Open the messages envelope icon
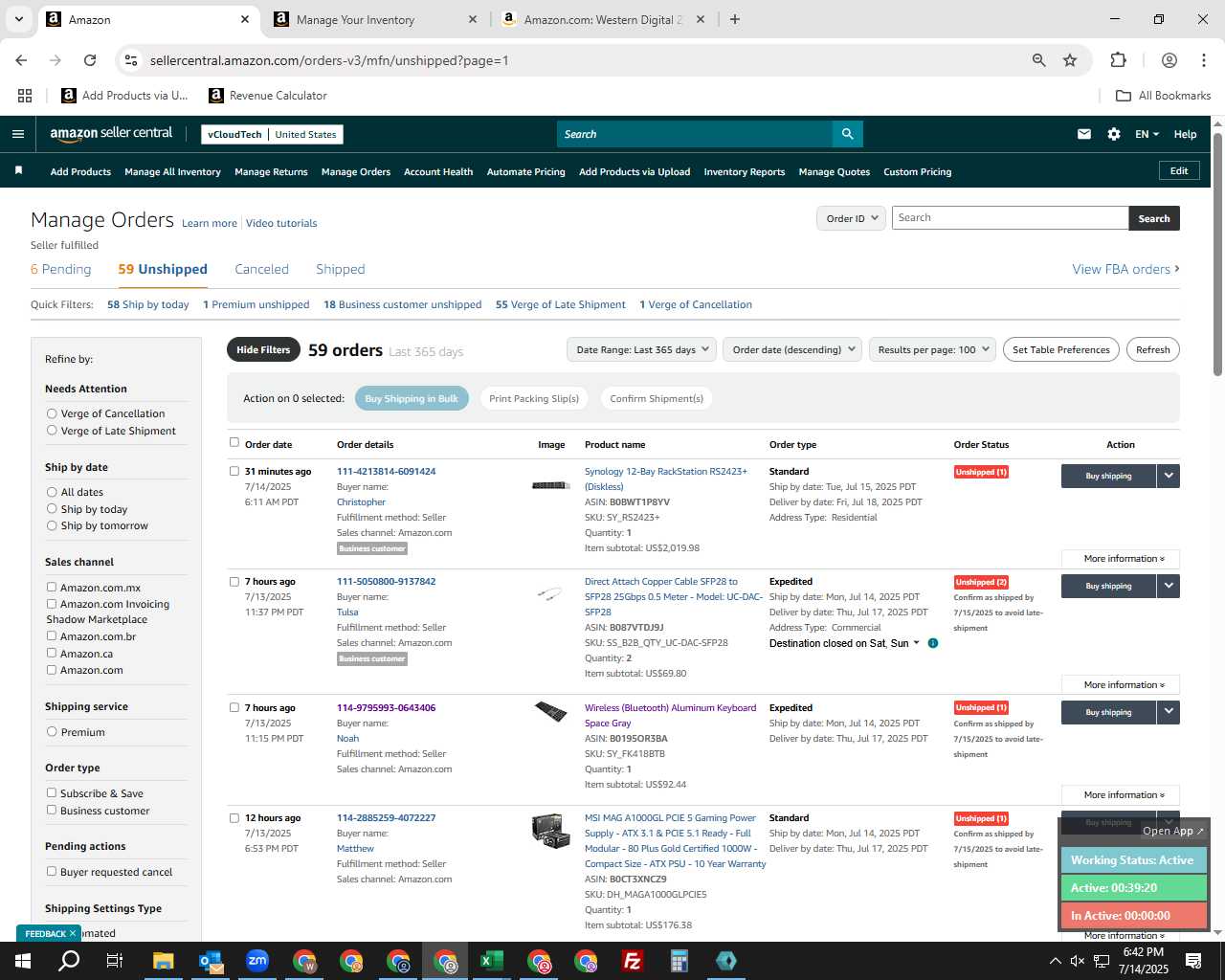 (x=1083, y=134)
